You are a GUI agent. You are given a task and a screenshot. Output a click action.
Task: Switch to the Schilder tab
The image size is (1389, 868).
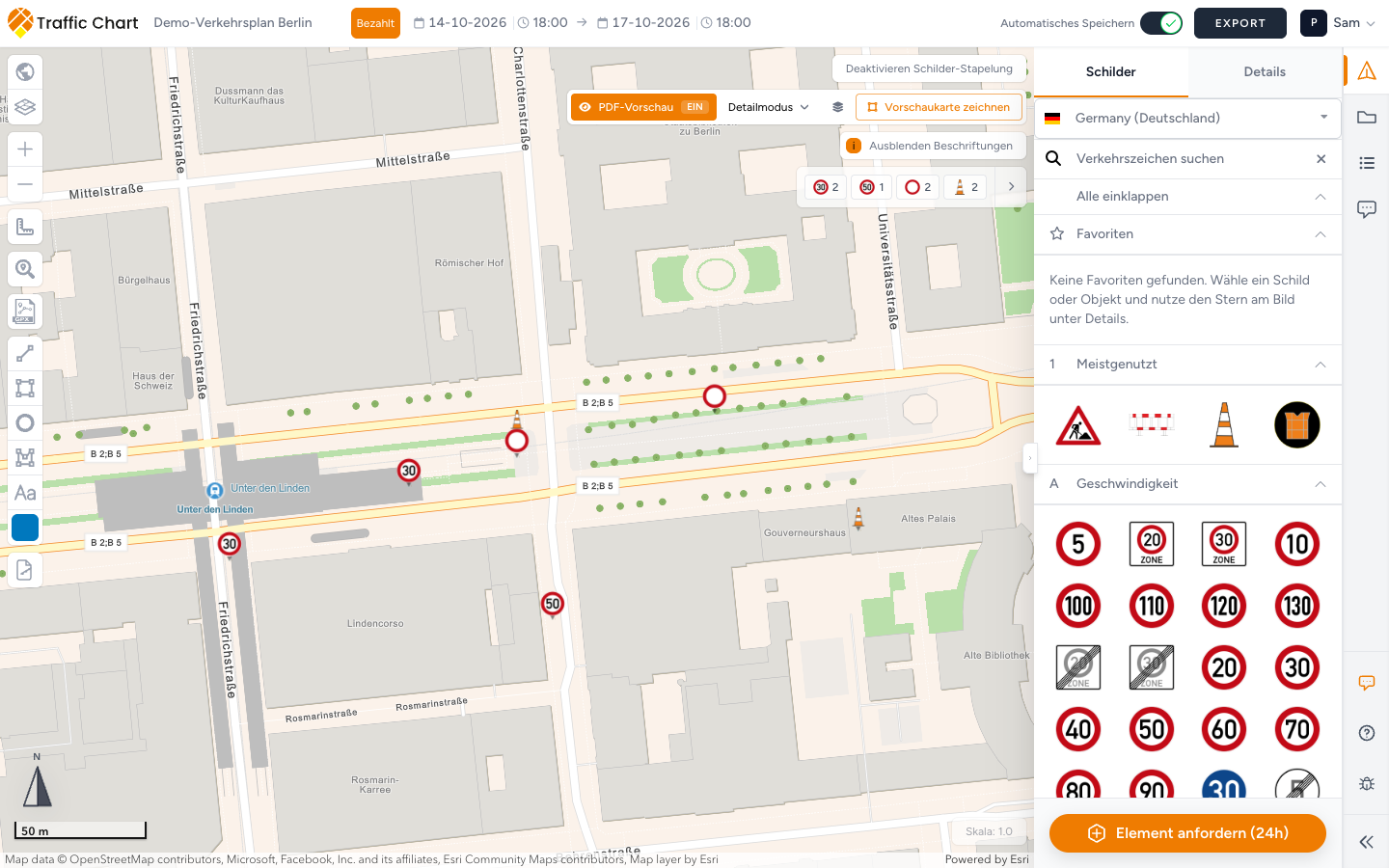(x=1111, y=72)
